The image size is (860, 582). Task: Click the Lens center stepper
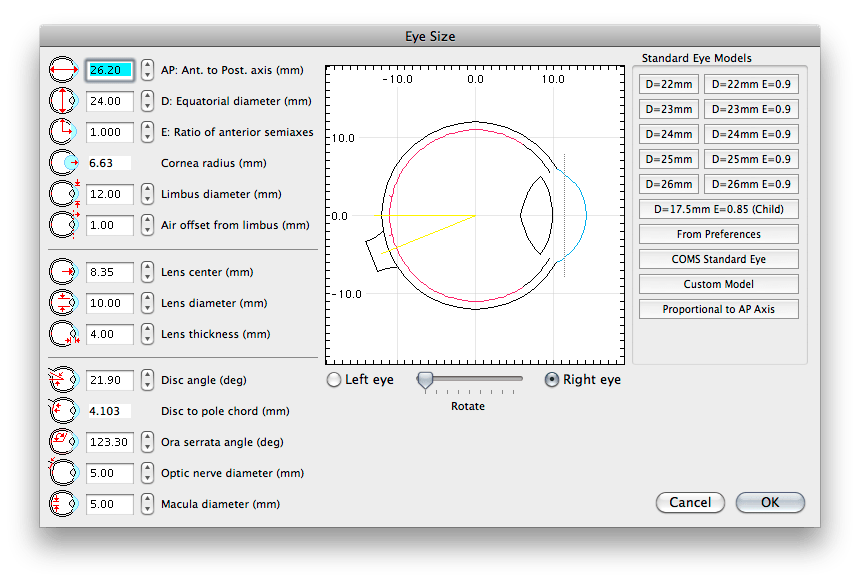tap(147, 272)
